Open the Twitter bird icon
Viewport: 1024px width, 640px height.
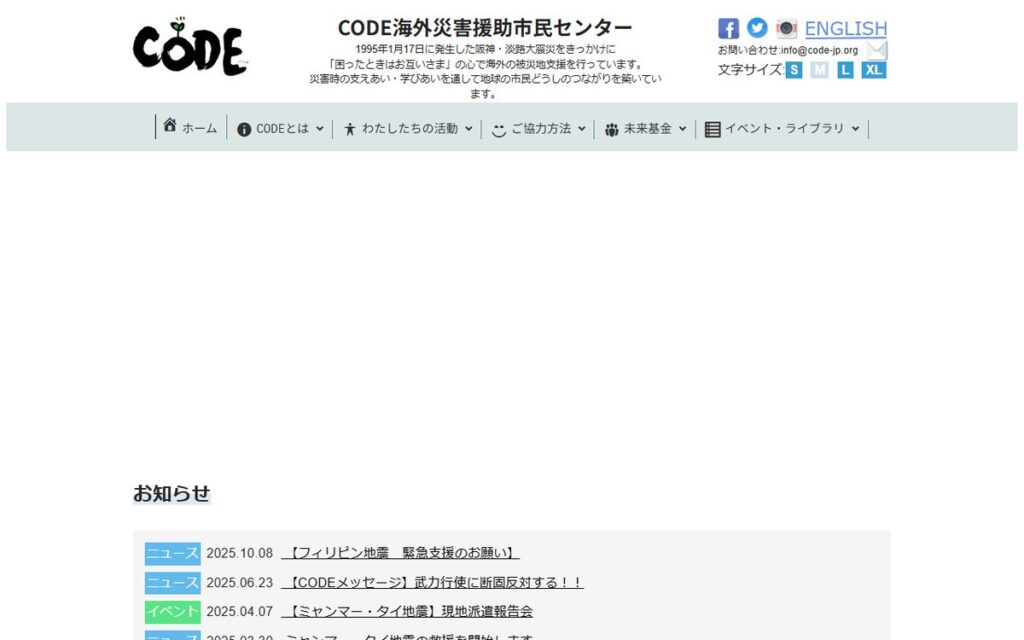[757, 27]
